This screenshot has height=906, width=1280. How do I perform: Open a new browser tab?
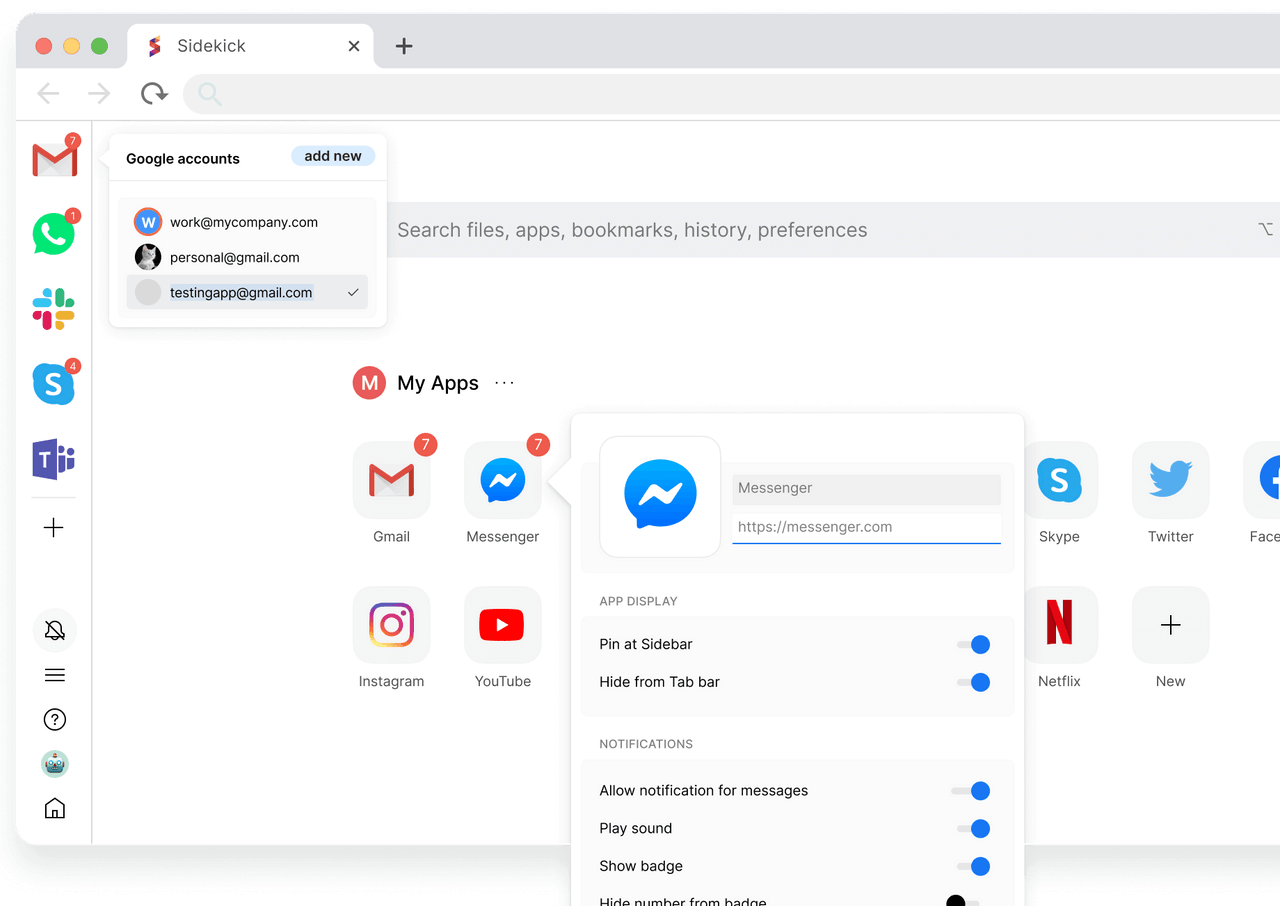tap(404, 46)
